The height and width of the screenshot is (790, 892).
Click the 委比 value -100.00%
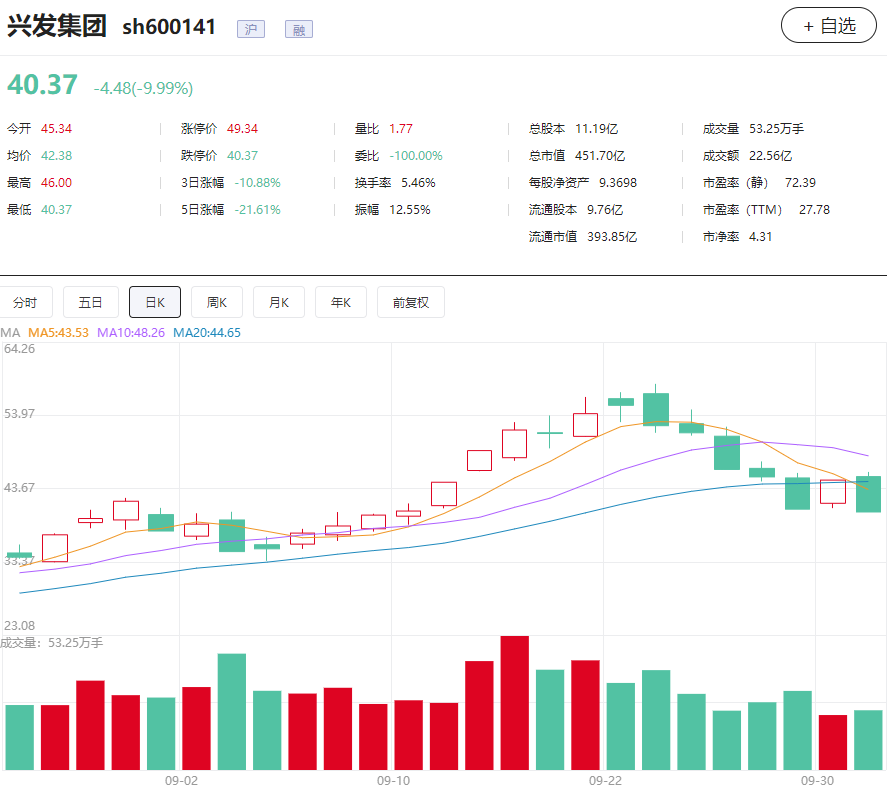click(x=416, y=155)
